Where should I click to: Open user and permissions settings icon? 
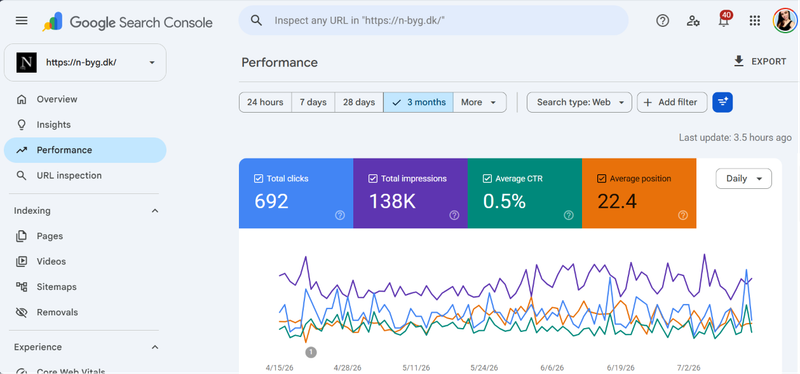pos(693,21)
